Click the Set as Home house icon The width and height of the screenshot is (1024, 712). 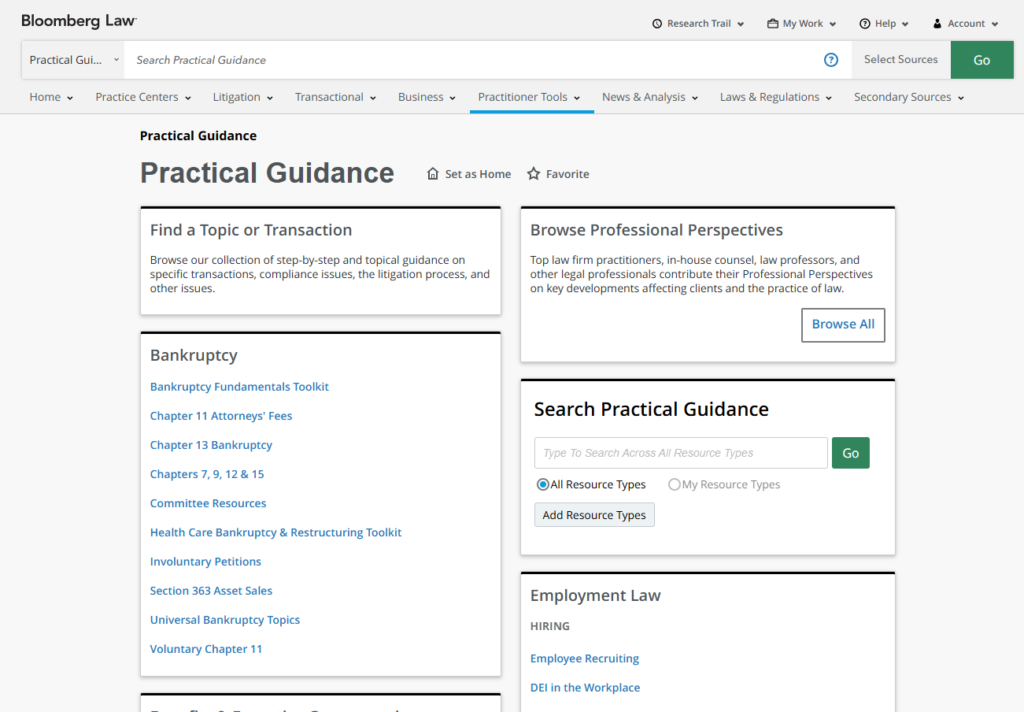[433, 174]
